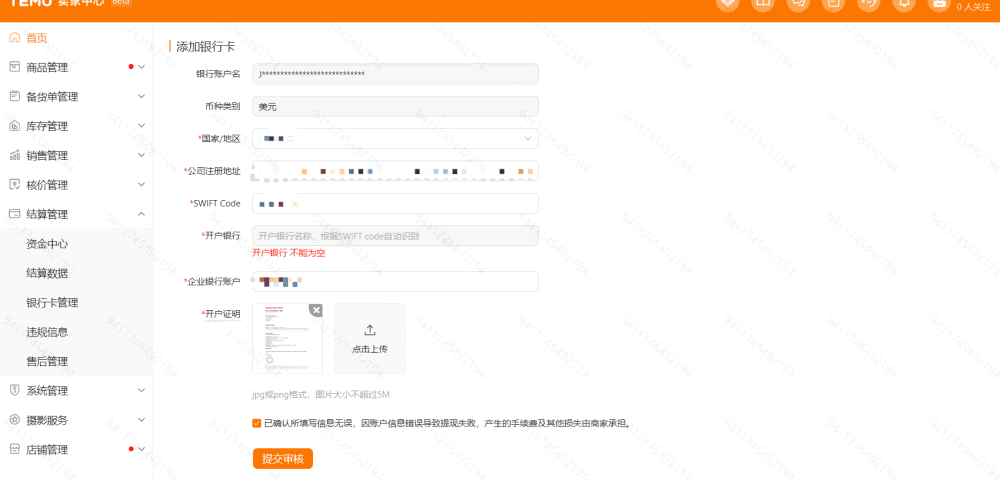The width and height of the screenshot is (1000, 480).
Task: Click the 系统管理 shield icon
Action: tap(14, 390)
